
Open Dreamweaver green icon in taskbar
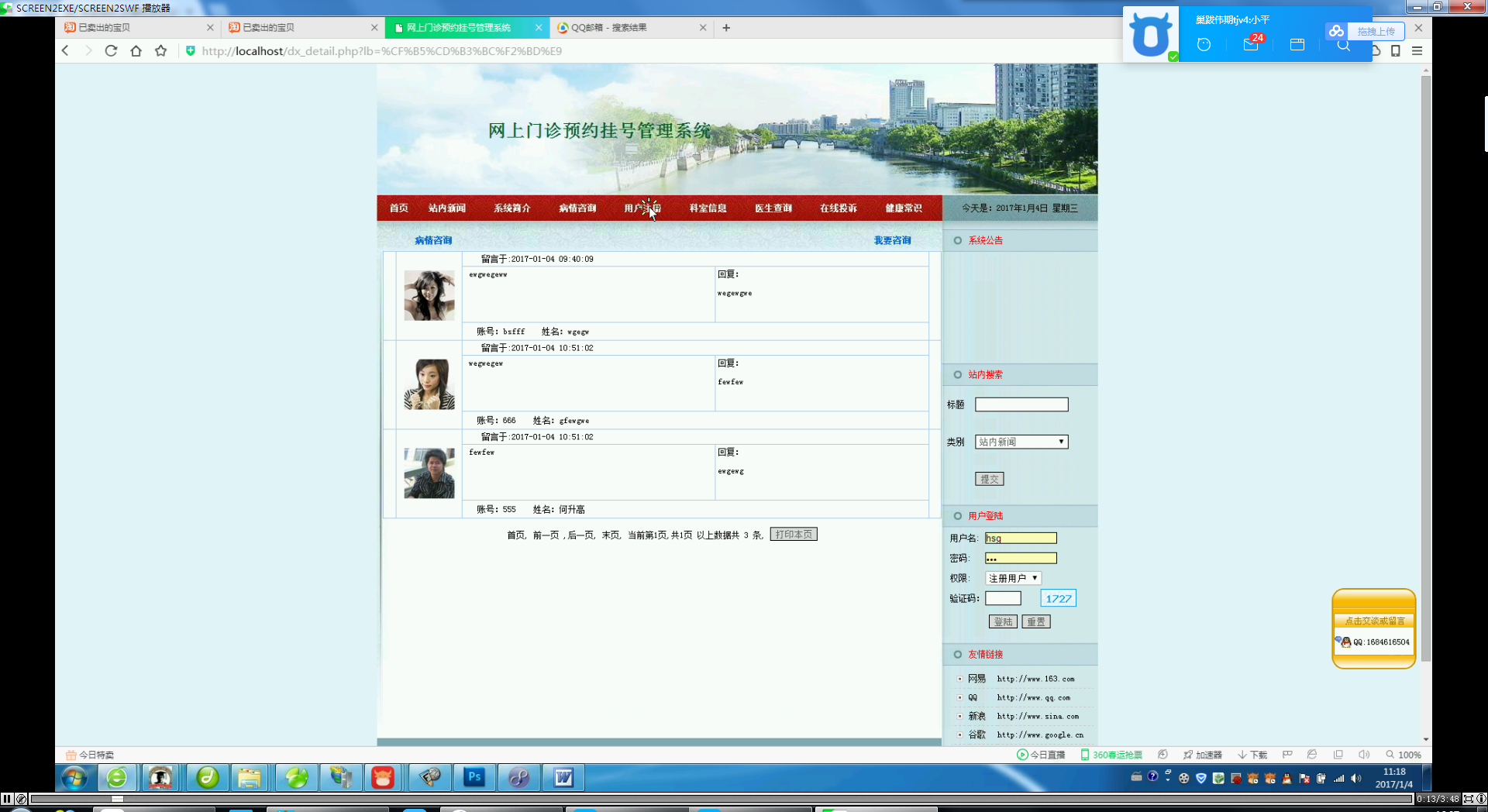[x=206, y=777]
